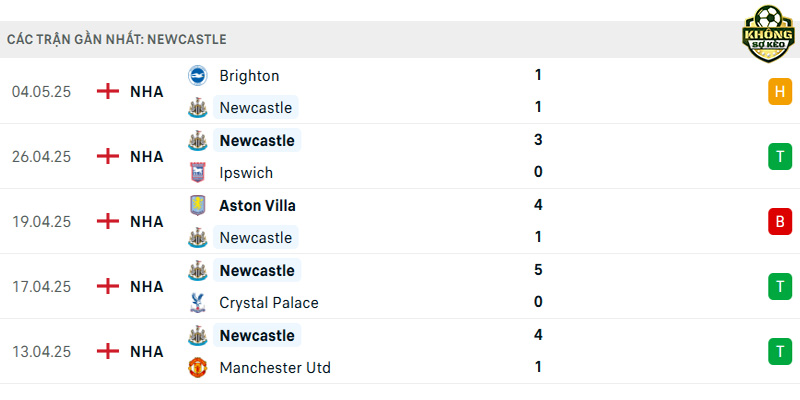Click the Brighton club crest icon
800x400 pixels.
tap(197, 76)
